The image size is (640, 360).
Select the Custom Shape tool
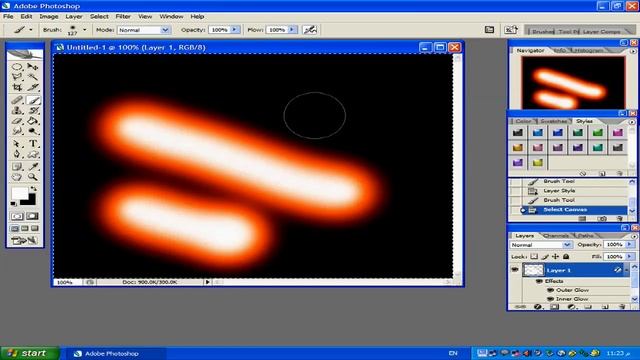point(33,154)
